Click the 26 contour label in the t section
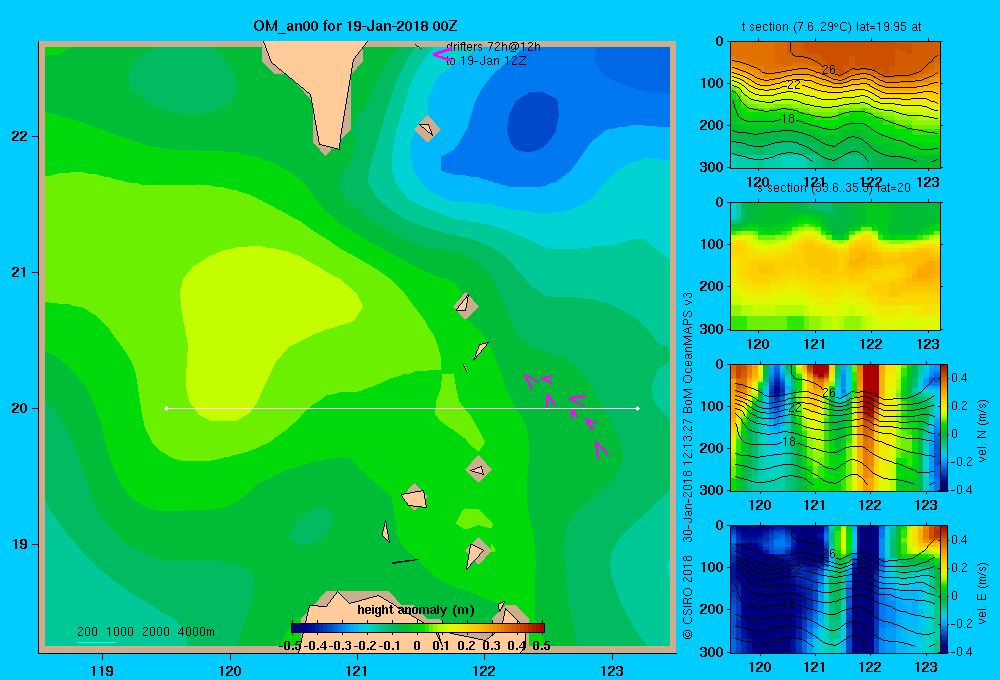 tap(828, 70)
